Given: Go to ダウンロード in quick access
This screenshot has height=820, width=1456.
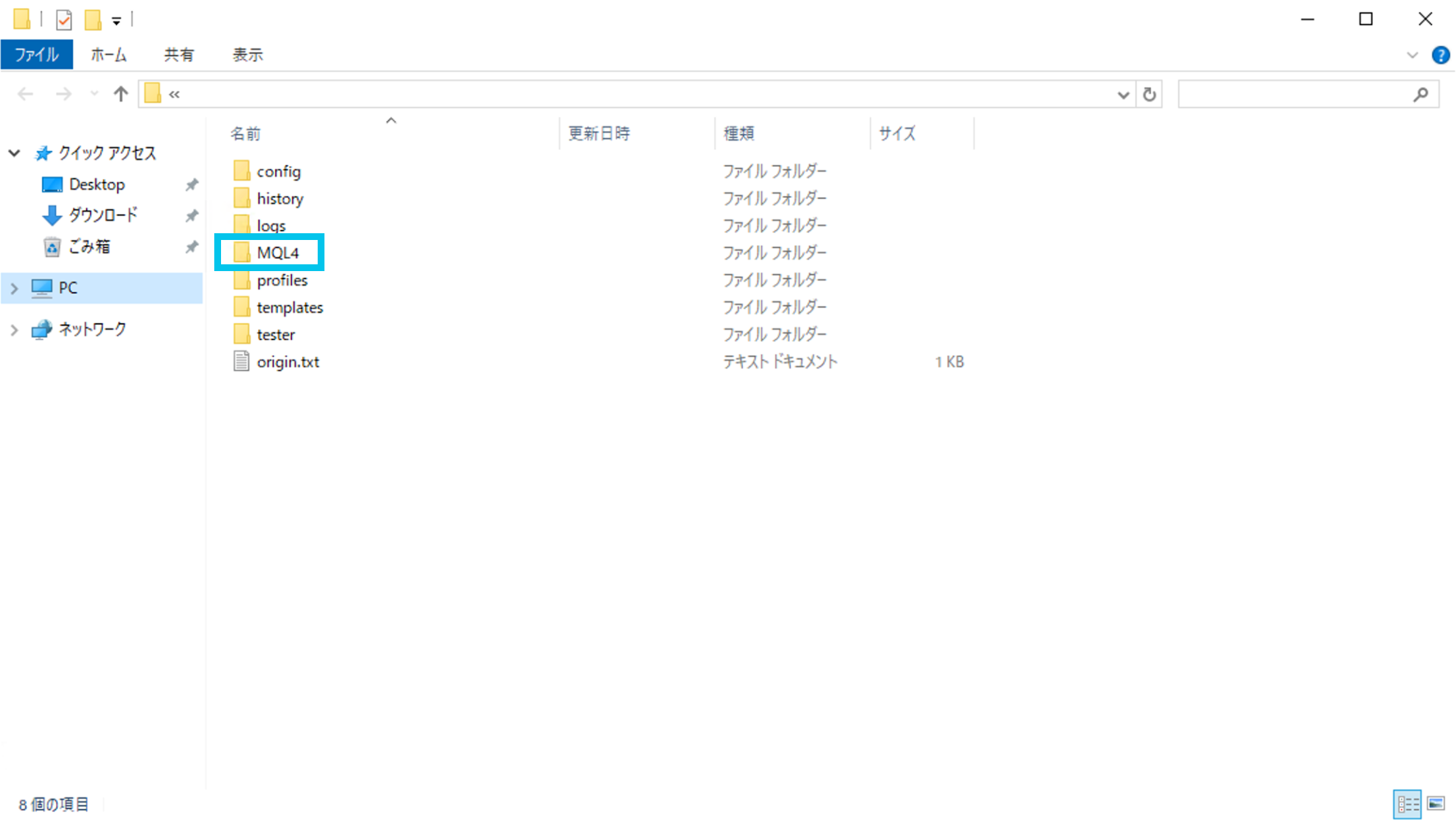Looking at the screenshot, I should pyautogui.click(x=103, y=215).
